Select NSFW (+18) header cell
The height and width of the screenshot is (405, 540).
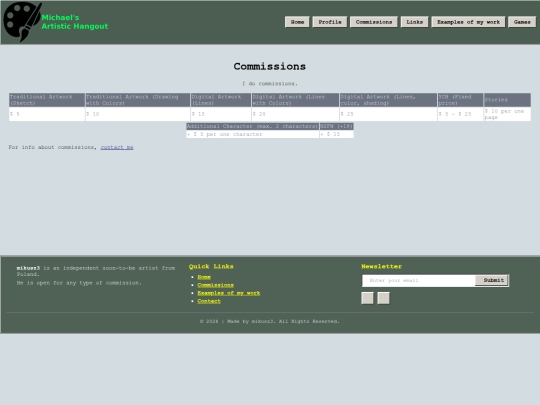point(336,126)
